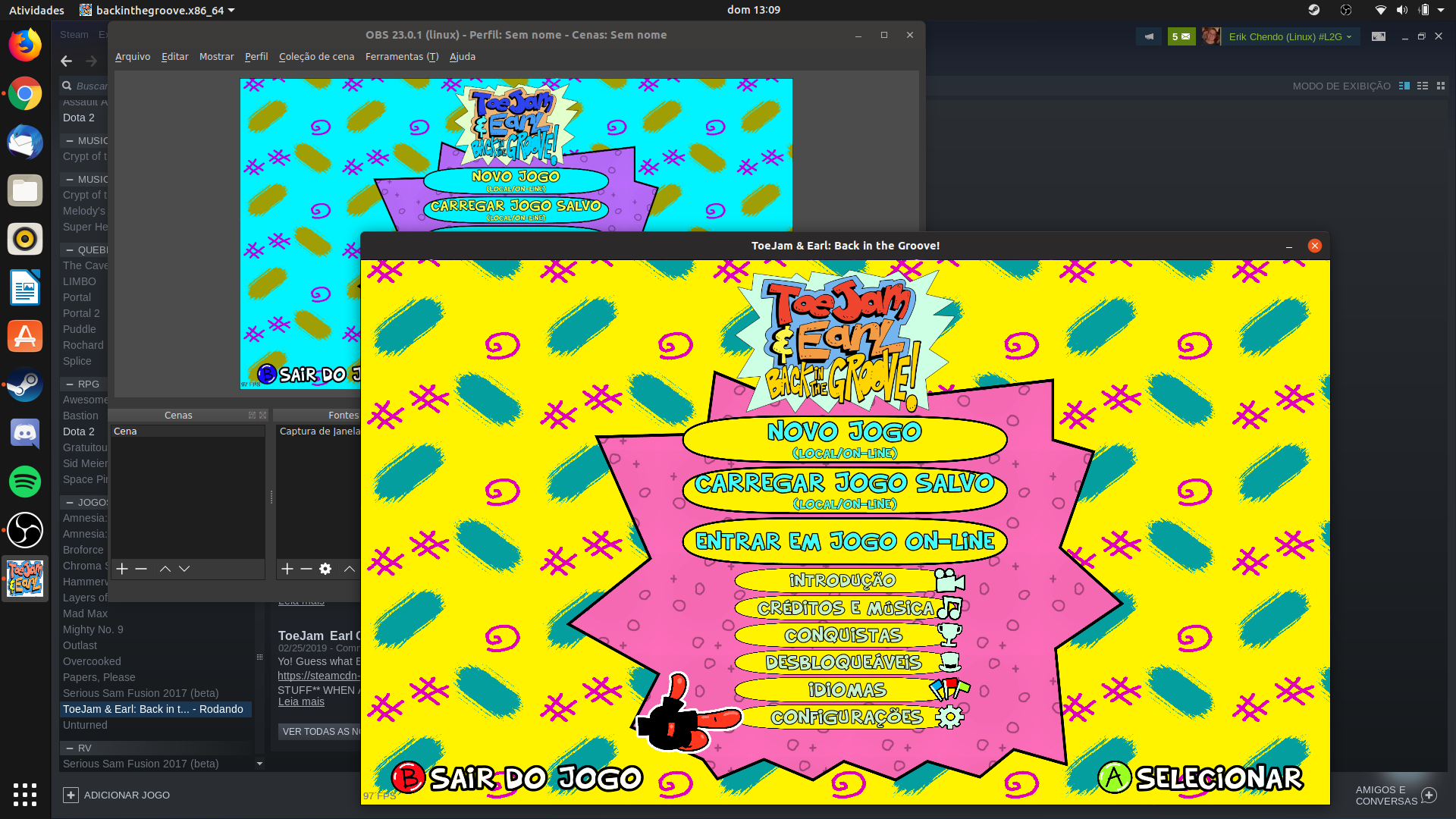Remove selected scene in OBS Cenas
Viewport: 1456px width, 819px height.
pyautogui.click(x=141, y=569)
